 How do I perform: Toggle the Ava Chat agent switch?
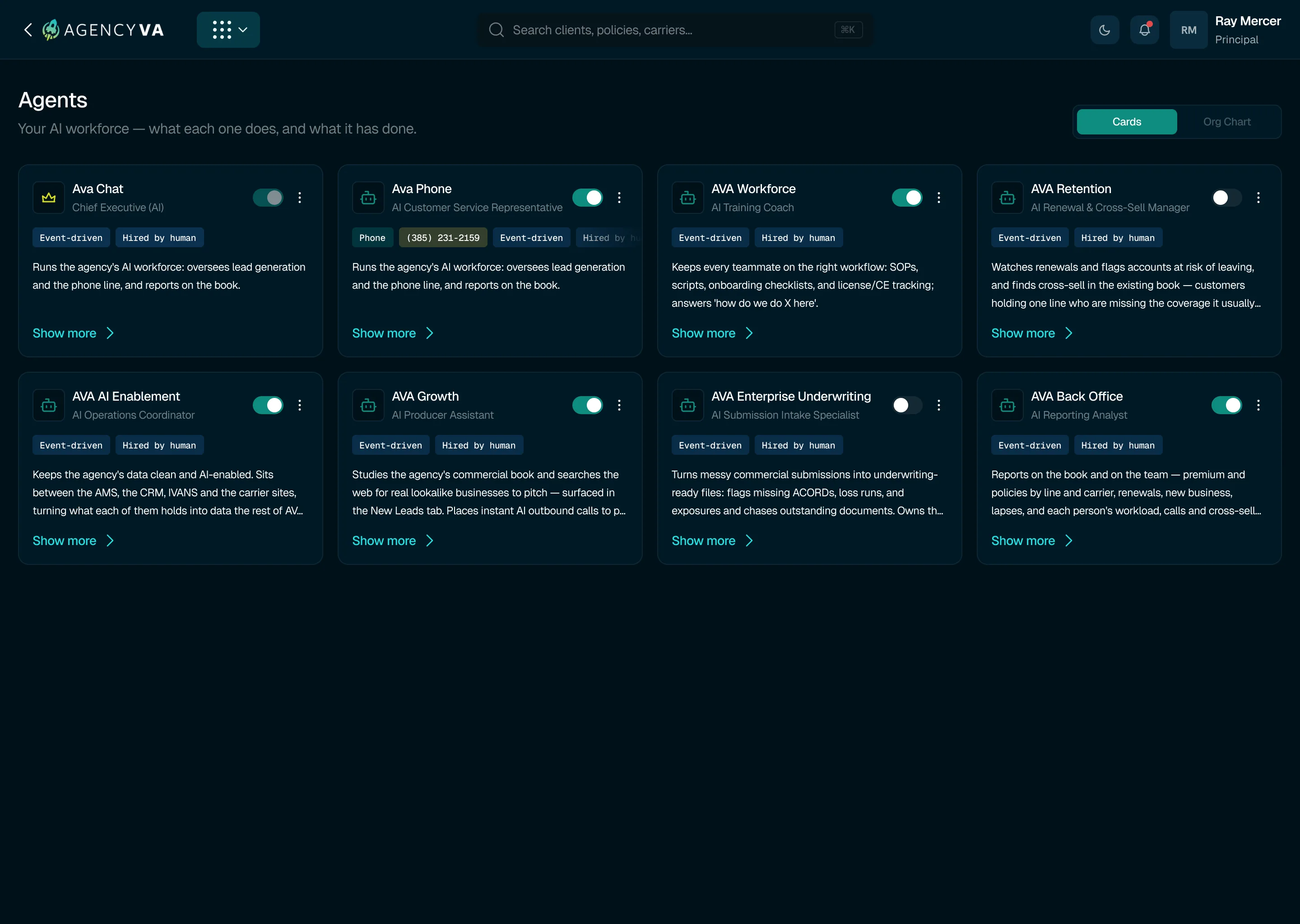click(268, 198)
